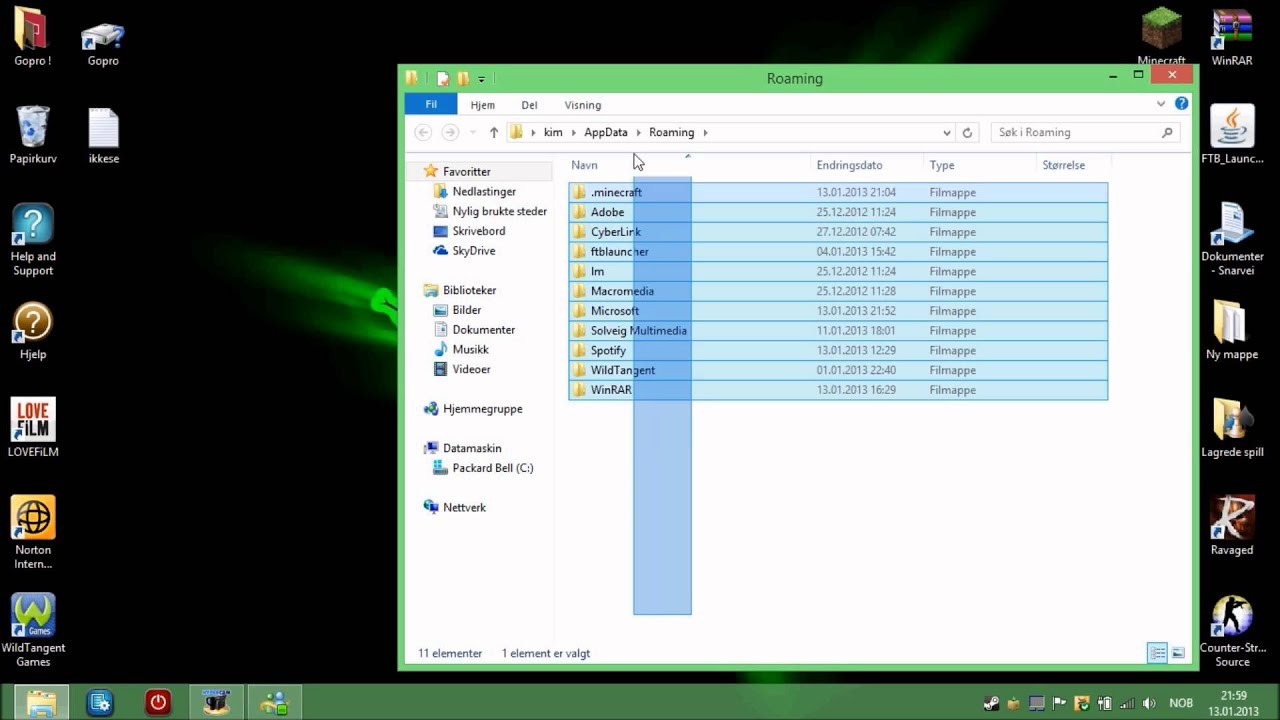Expand chevron after Roaming in path
Screen dimensions: 1280x720
point(705,132)
